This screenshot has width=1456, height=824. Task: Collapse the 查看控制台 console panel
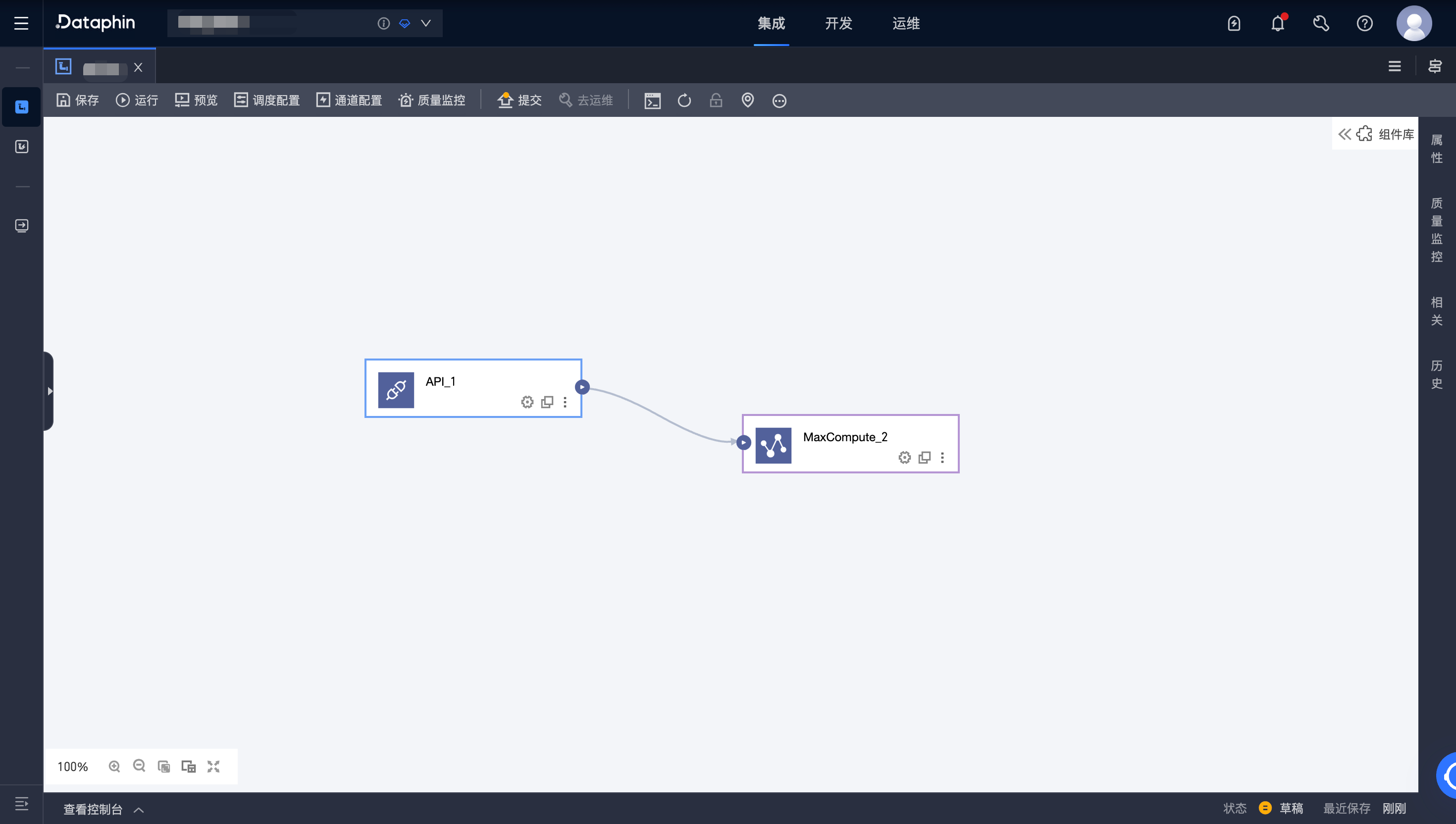pos(138,809)
